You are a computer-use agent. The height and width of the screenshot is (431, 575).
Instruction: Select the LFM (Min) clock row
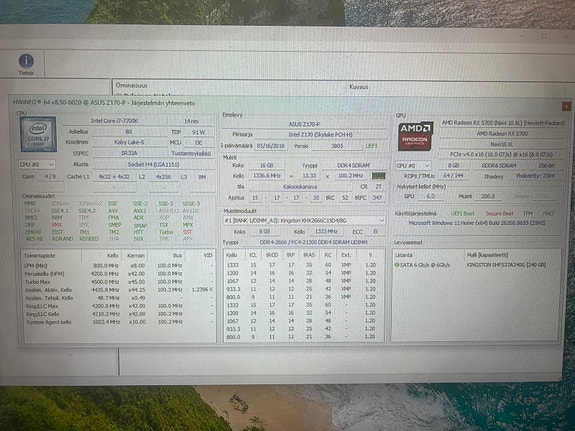tap(119, 265)
